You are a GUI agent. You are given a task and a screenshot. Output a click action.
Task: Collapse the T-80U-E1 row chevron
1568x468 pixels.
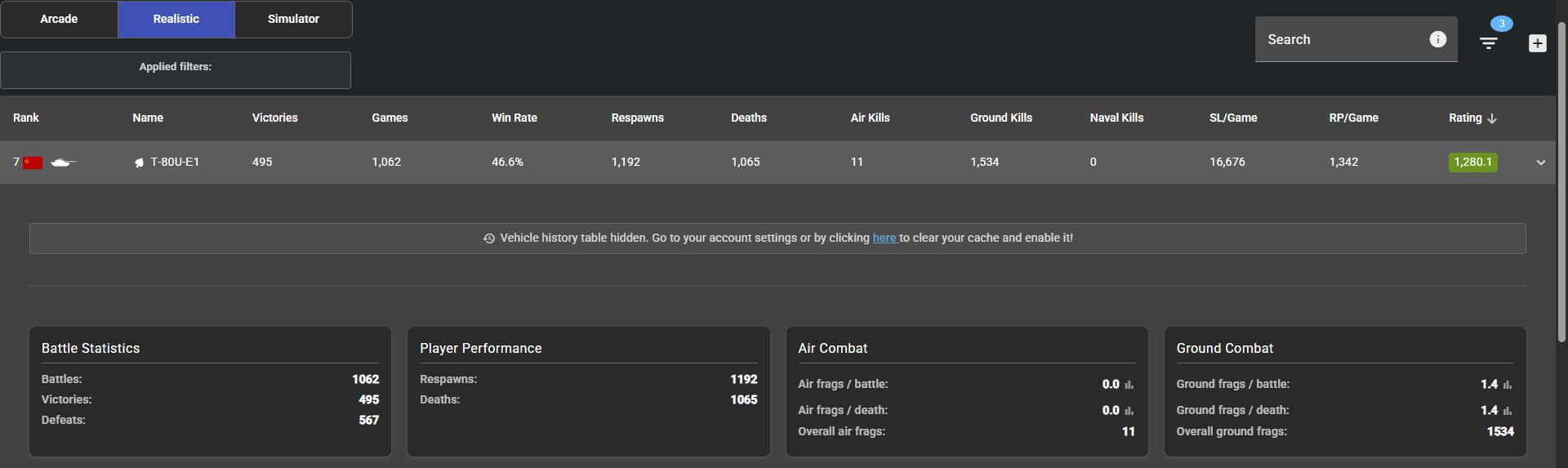(x=1540, y=163)
